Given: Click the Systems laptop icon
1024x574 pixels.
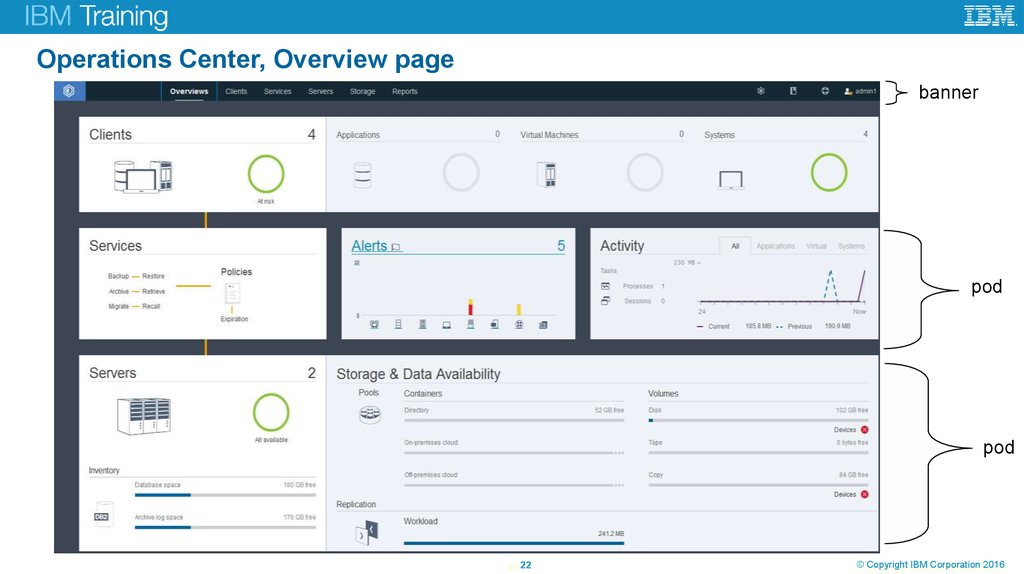Looking at the screenshot, I should click(x=731, y=180).
